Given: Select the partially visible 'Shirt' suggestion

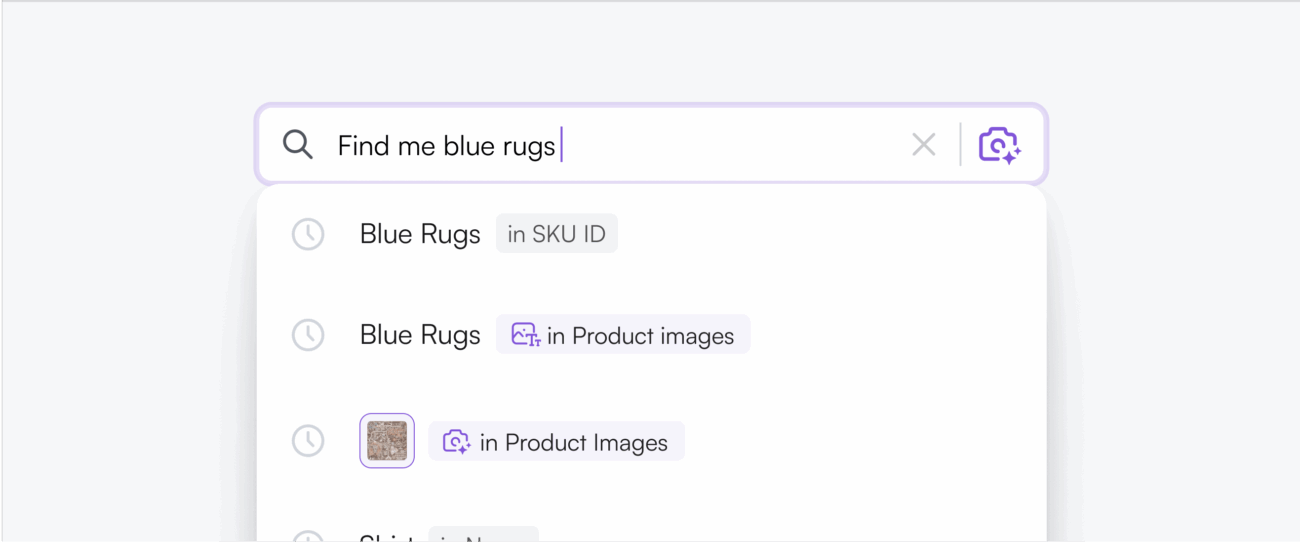Looking at the screenshot, I should click(x=385, y=538).
